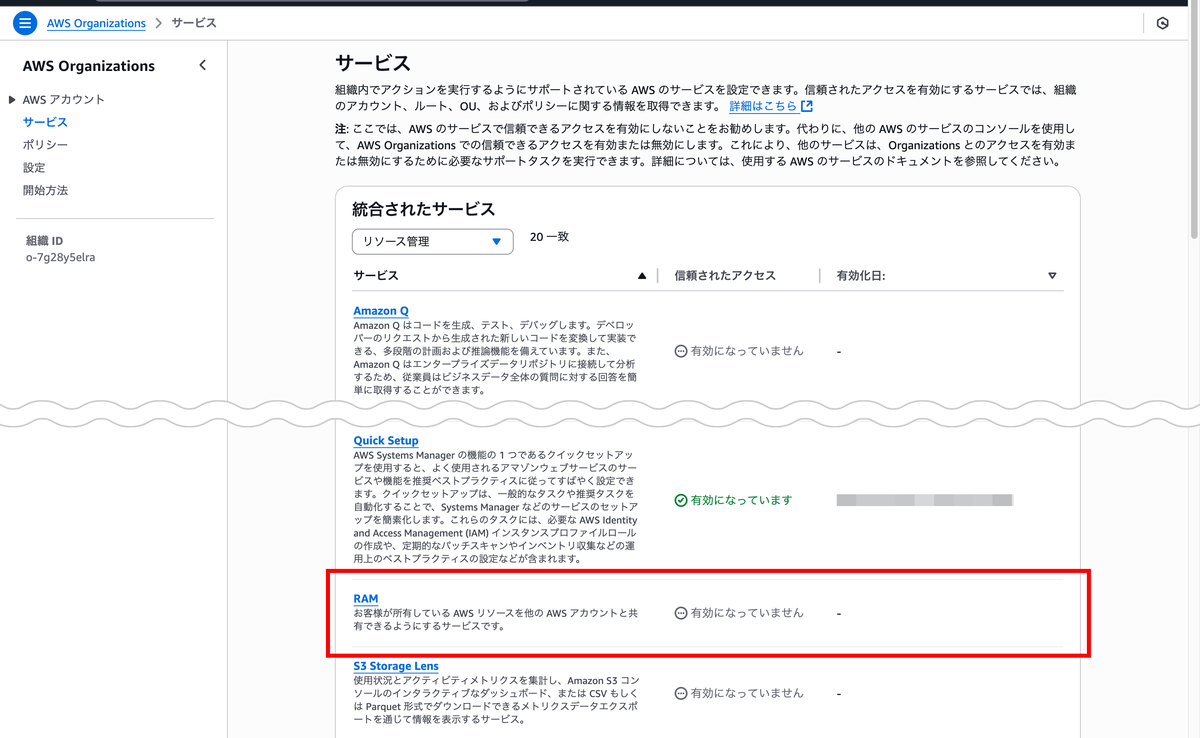
Task: Select サービス in the sidebar
Action: (45, 122)
